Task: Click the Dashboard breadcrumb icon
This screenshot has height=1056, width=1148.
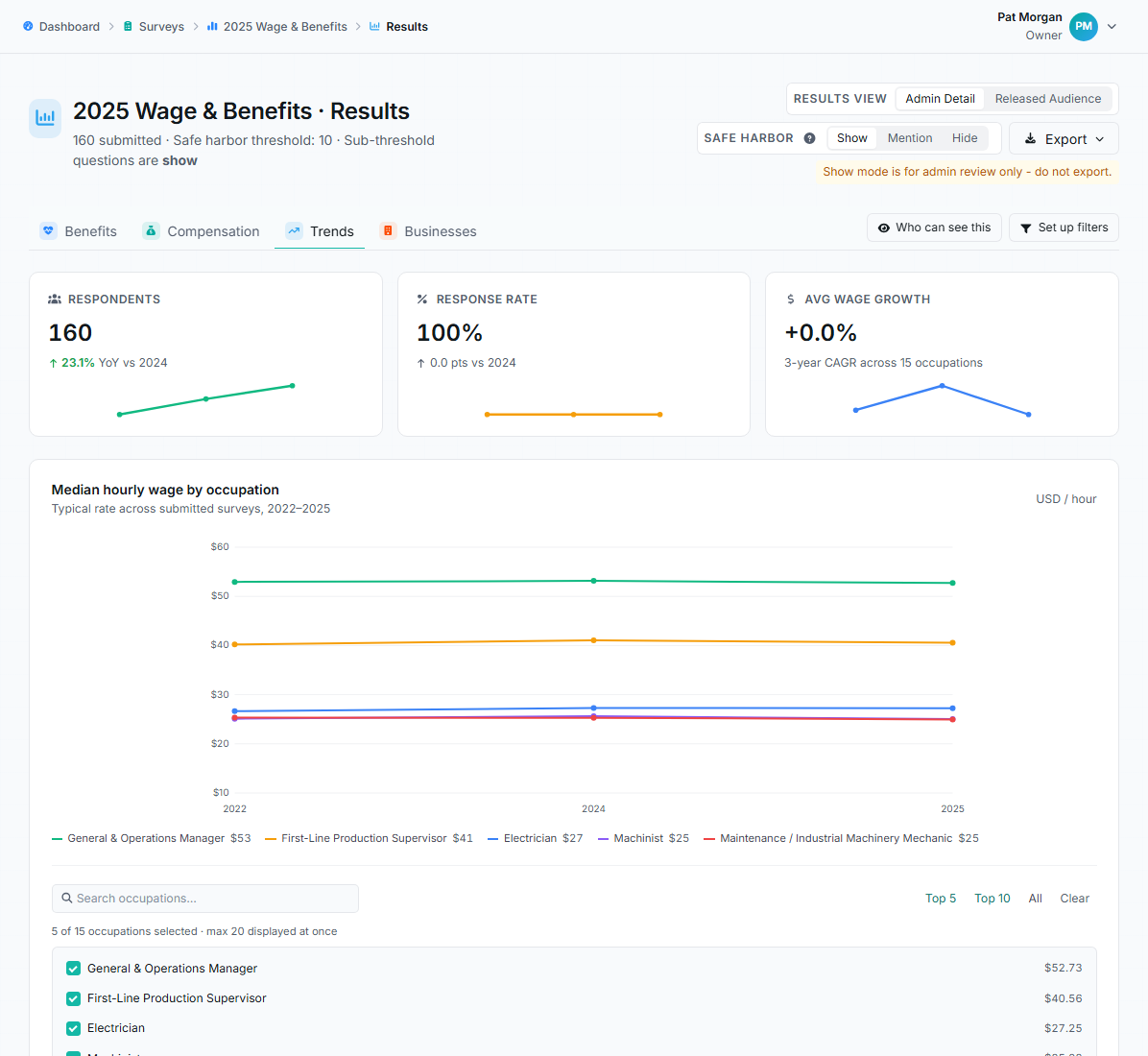Action: coord(28,26)
